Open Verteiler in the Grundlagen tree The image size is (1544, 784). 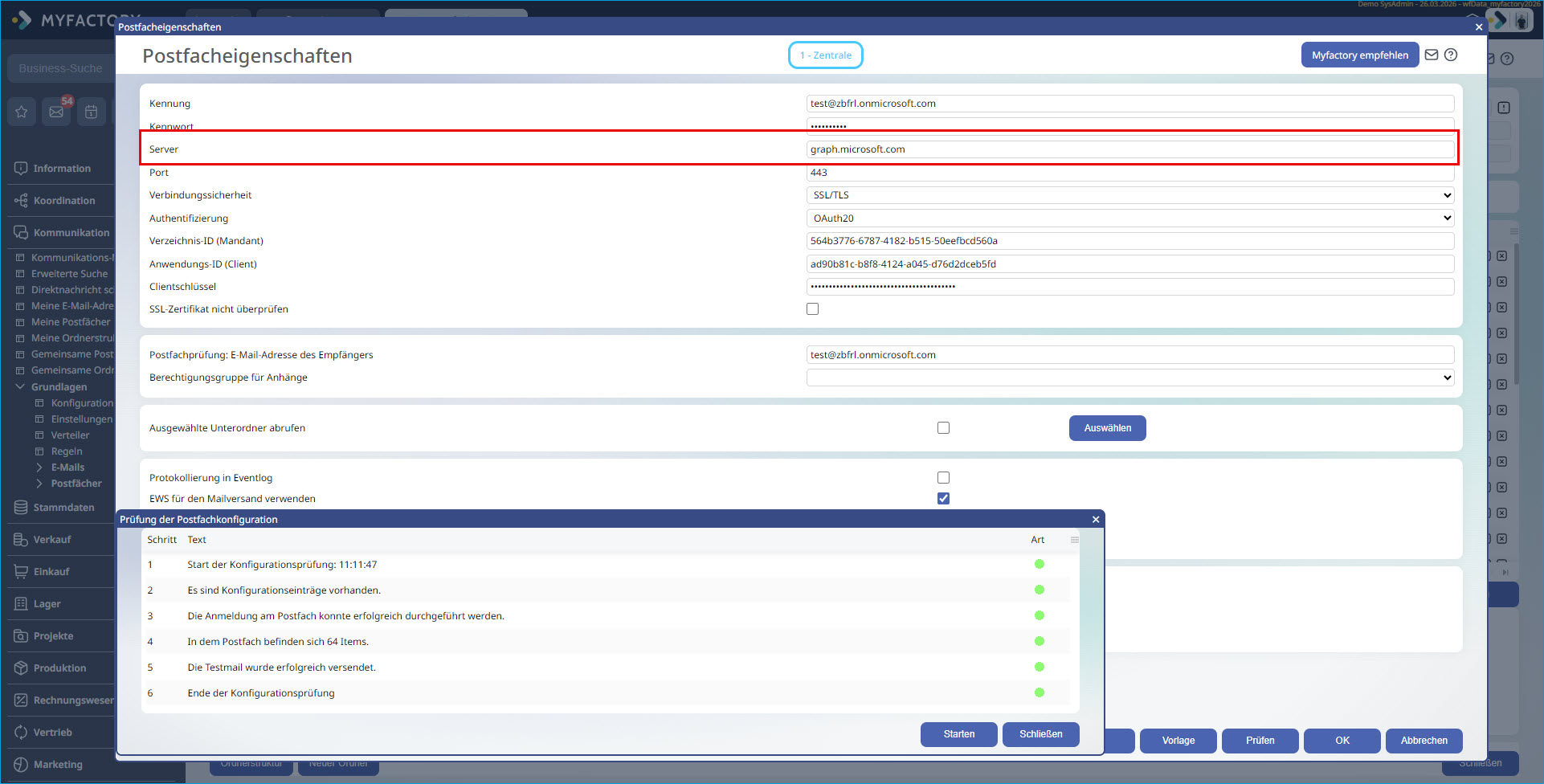point(71,435)
